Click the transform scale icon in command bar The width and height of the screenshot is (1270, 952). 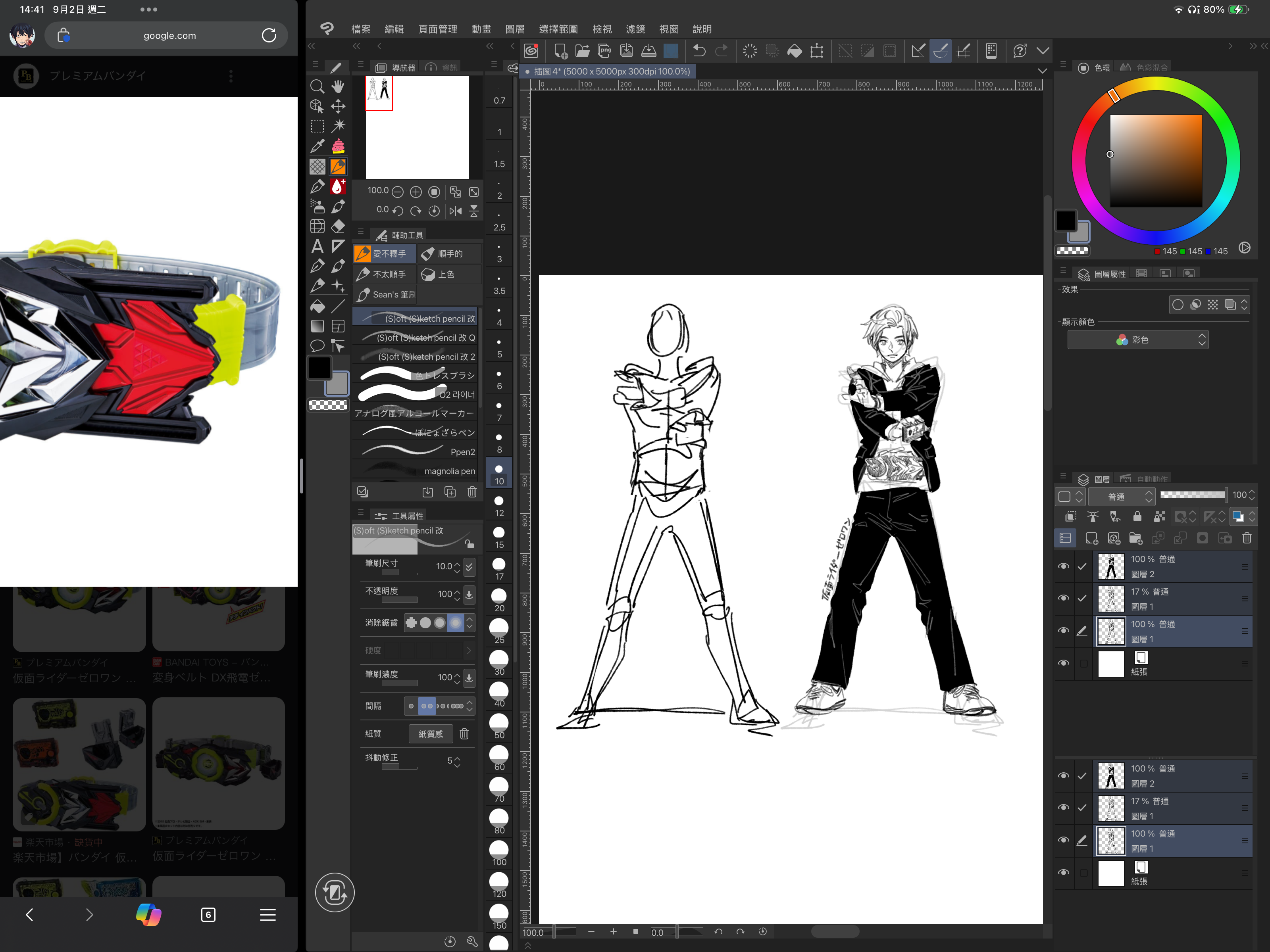point(816,50)
